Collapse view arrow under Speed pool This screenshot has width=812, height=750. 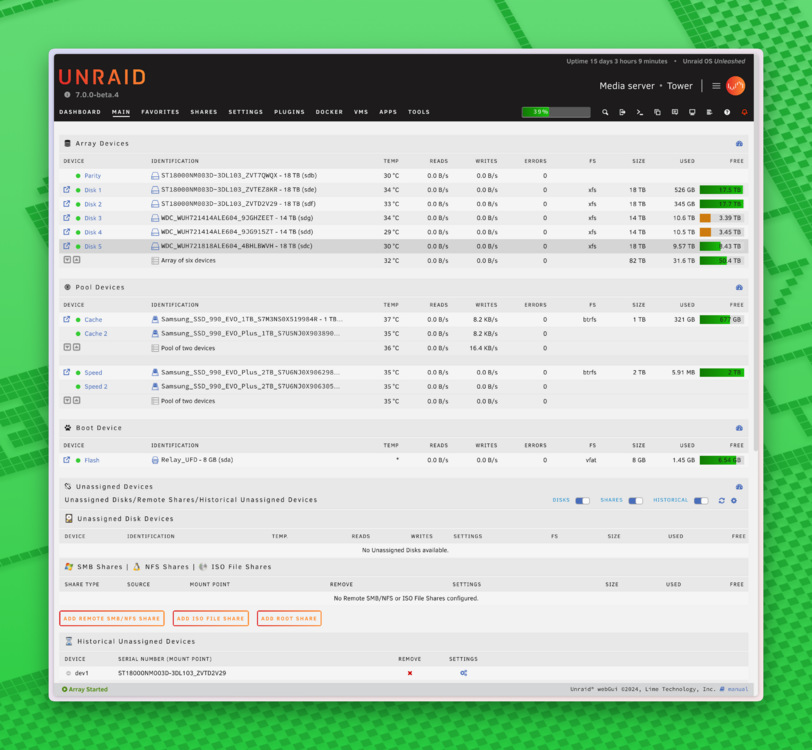click(67, 401)
